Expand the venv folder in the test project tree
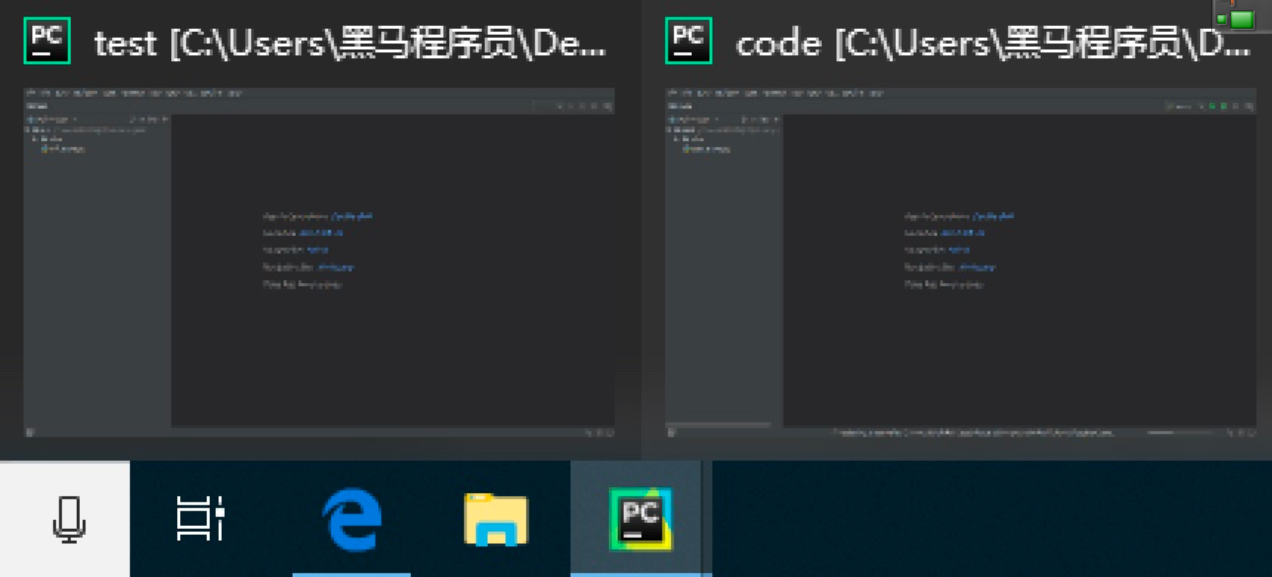1272x577 pixels. coord(33,141)
